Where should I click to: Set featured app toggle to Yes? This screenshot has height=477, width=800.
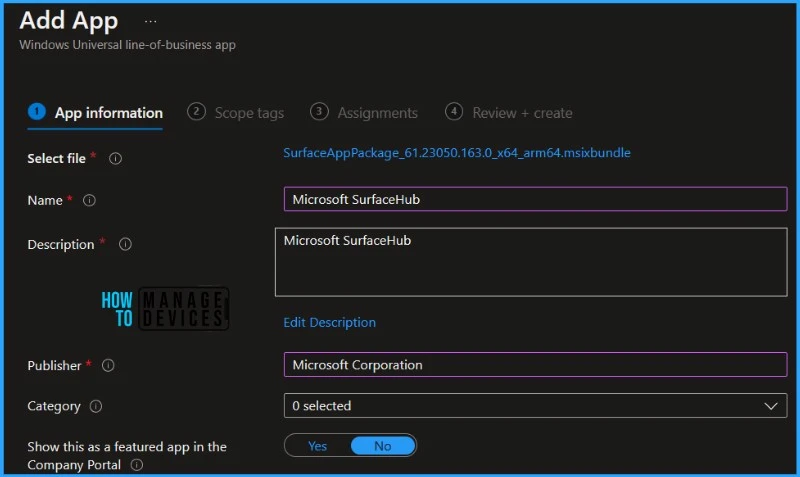tap(317, 446)
